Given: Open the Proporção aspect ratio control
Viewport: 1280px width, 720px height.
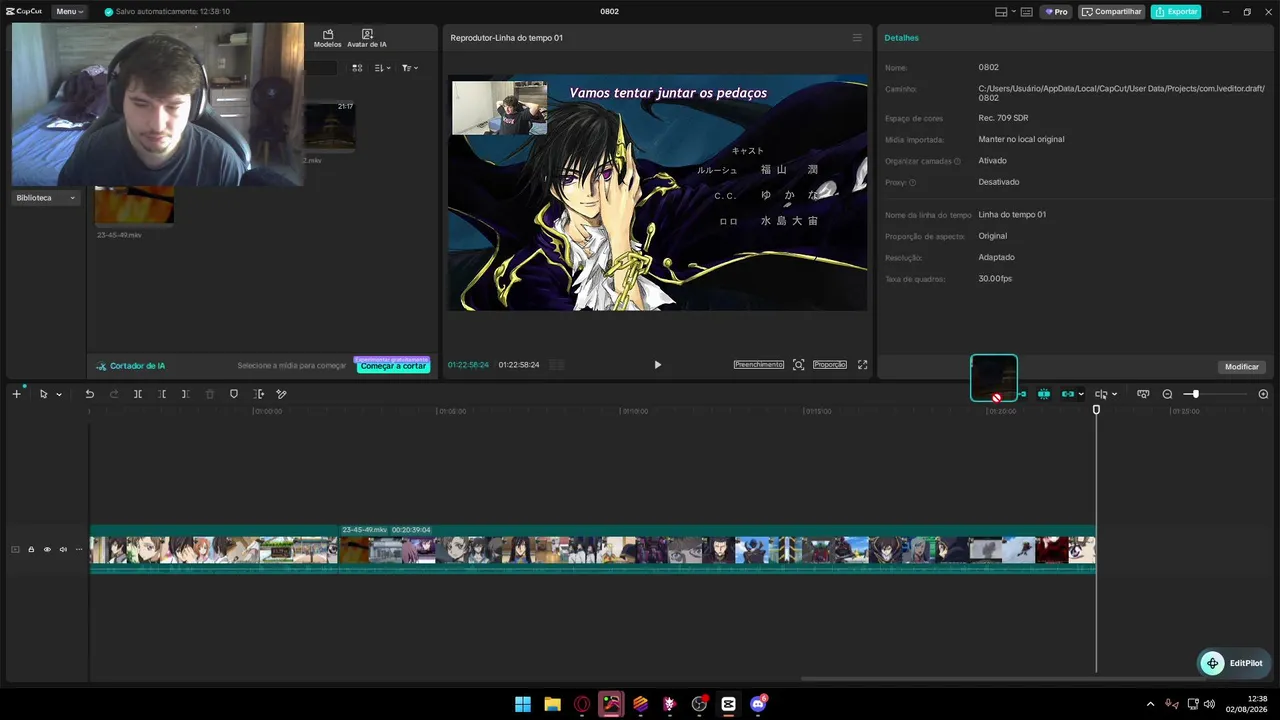Looking at the screenshot, I should (x=830, y=365).
